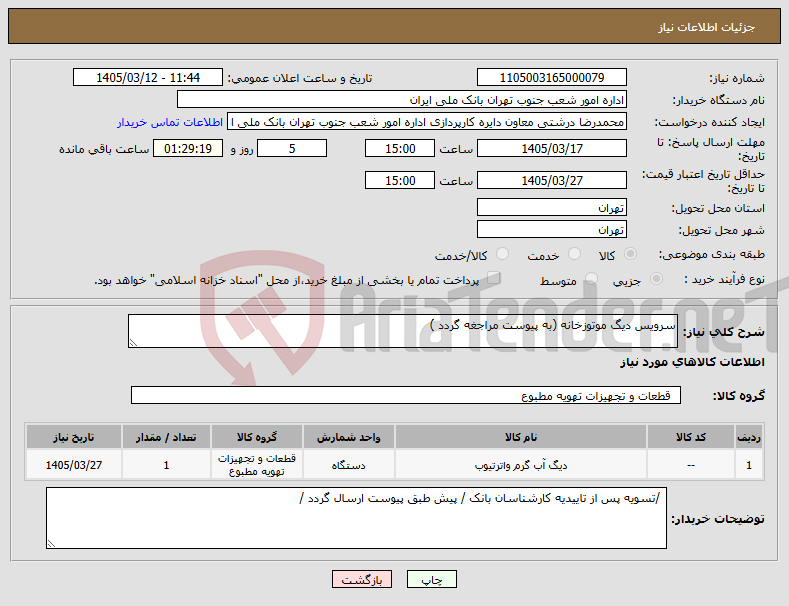Click the response deadline time 15:00 field
789x606 pixels.
click(400, 148)
